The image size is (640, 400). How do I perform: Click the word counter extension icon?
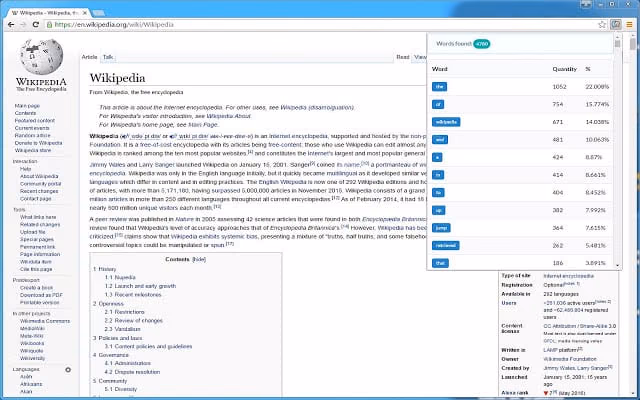click(616, 24)
